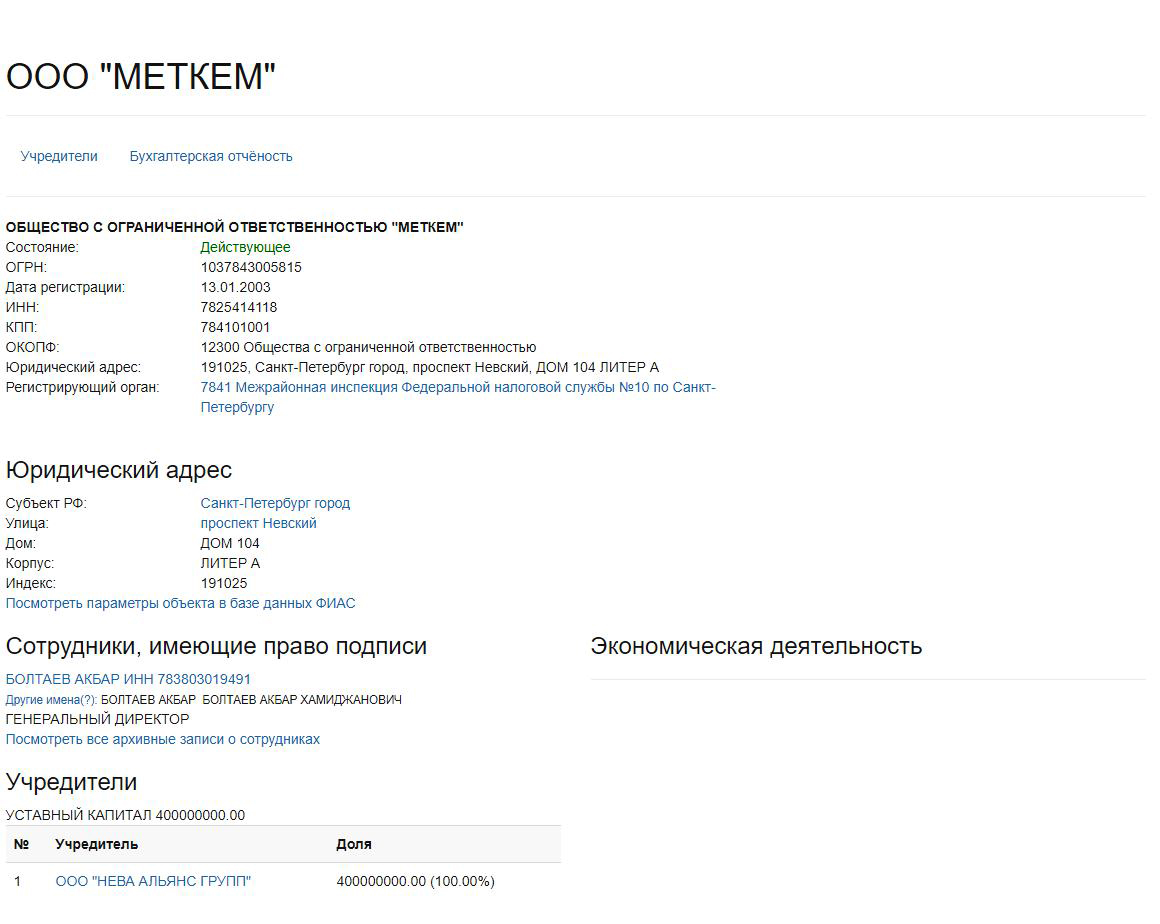View all archived employee records link
The image size is (1160, 924).
(x=163, y=739)
